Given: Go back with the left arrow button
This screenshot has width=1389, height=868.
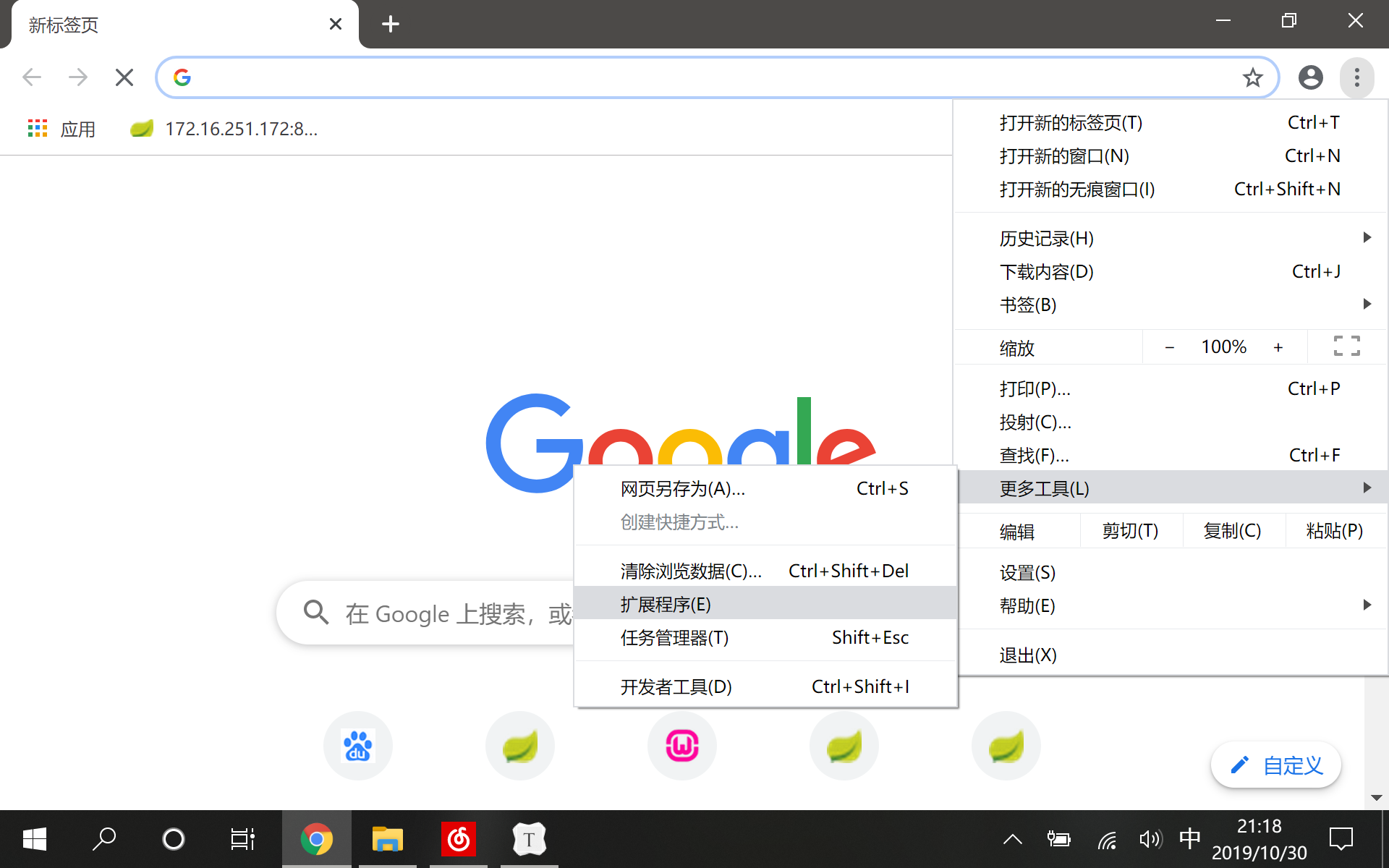Looking at the screenshot, I should 32,77.
